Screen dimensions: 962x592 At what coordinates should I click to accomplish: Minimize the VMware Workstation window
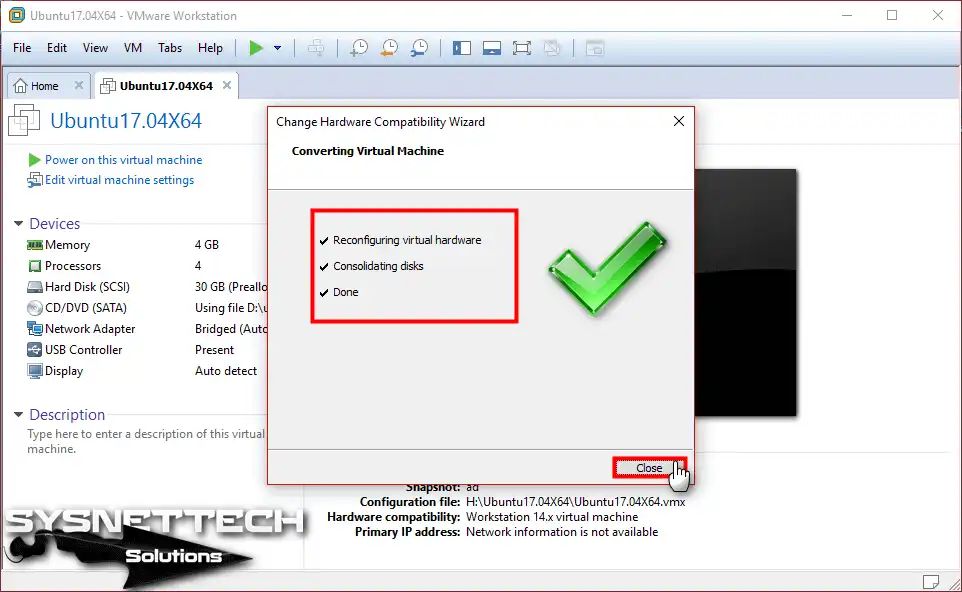847,15
